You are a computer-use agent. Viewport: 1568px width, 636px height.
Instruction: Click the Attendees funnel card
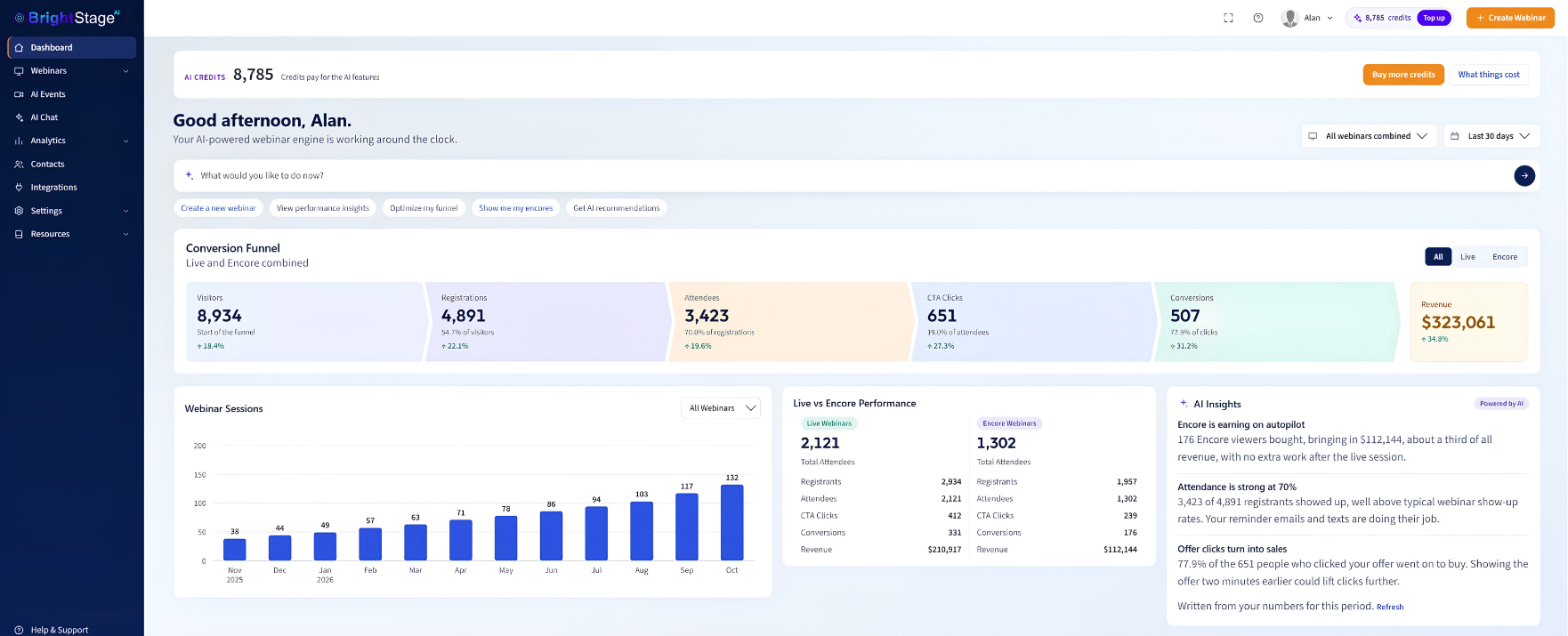click(x=792, y=322)
